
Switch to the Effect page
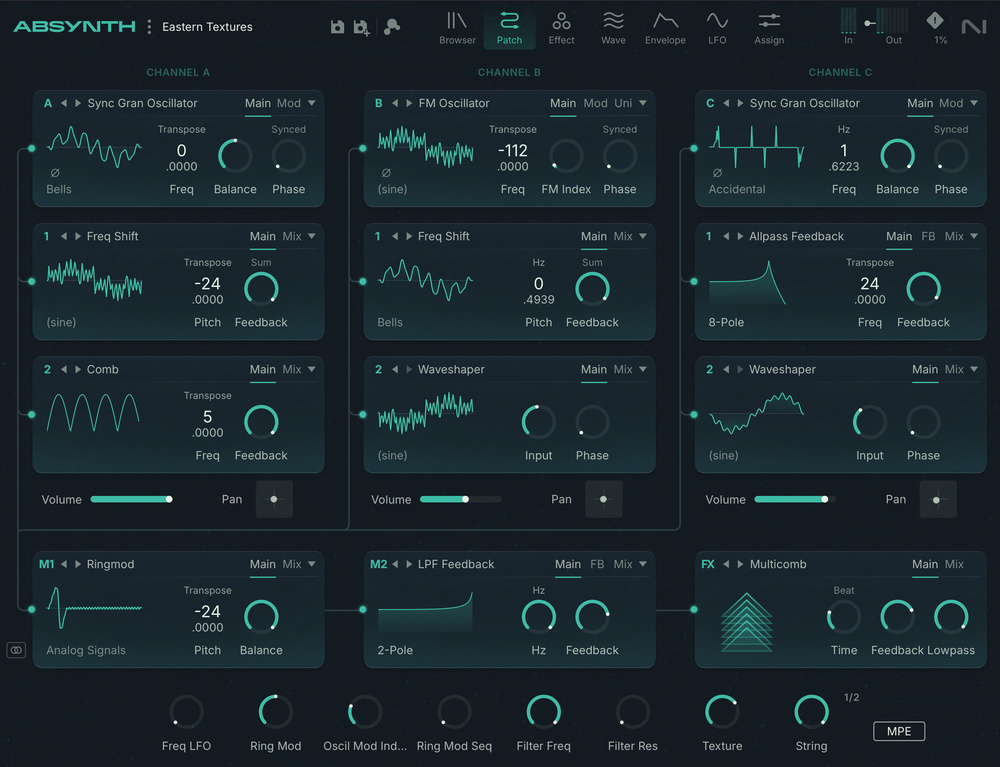coord(561,29)
